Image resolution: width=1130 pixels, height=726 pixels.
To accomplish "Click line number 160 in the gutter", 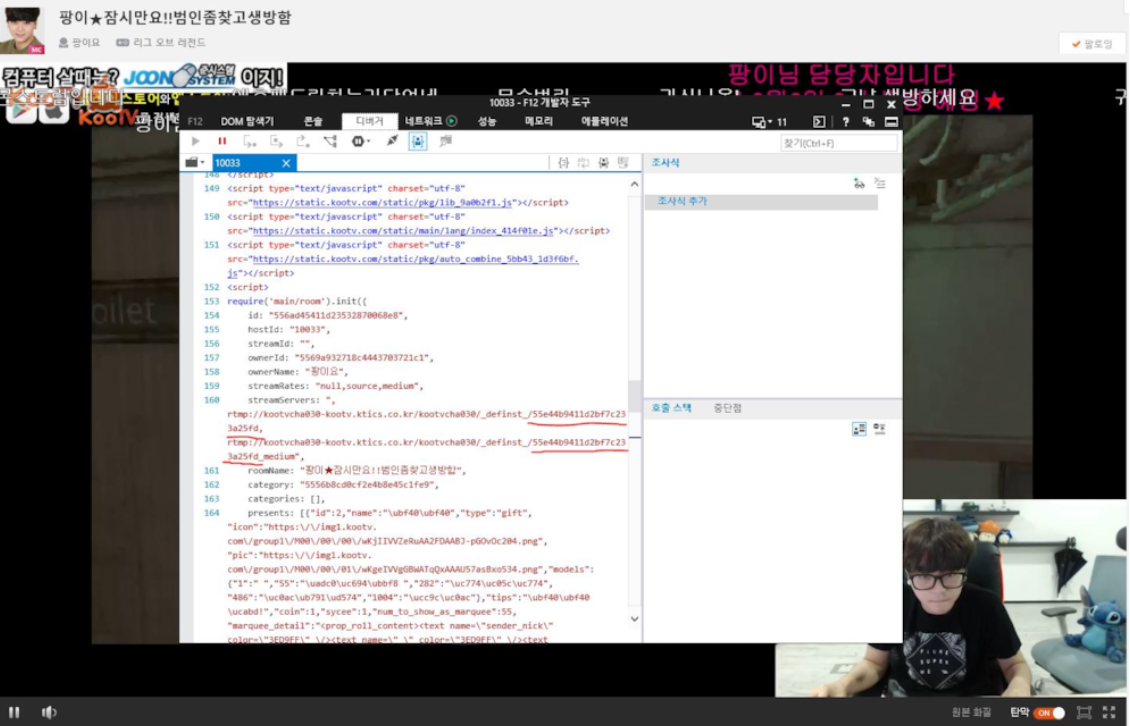I will point(211,400).
